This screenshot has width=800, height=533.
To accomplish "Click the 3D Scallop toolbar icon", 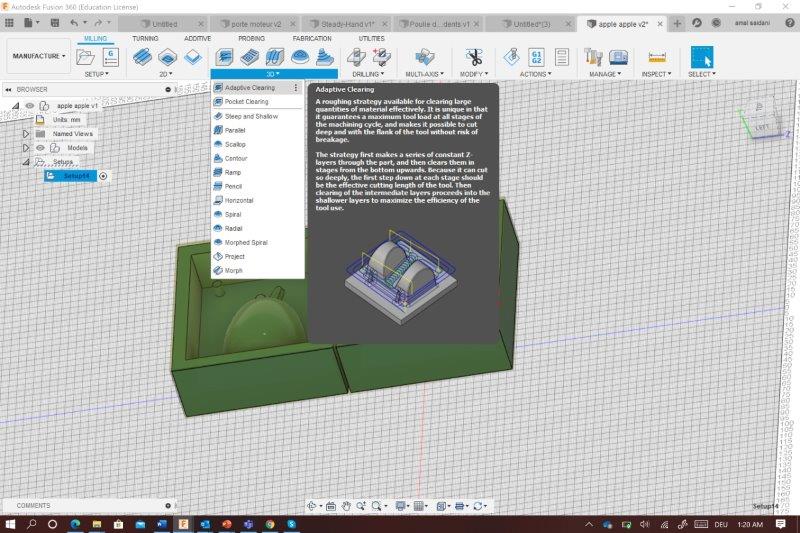I will pyautogui.click(x=299, y=57).
